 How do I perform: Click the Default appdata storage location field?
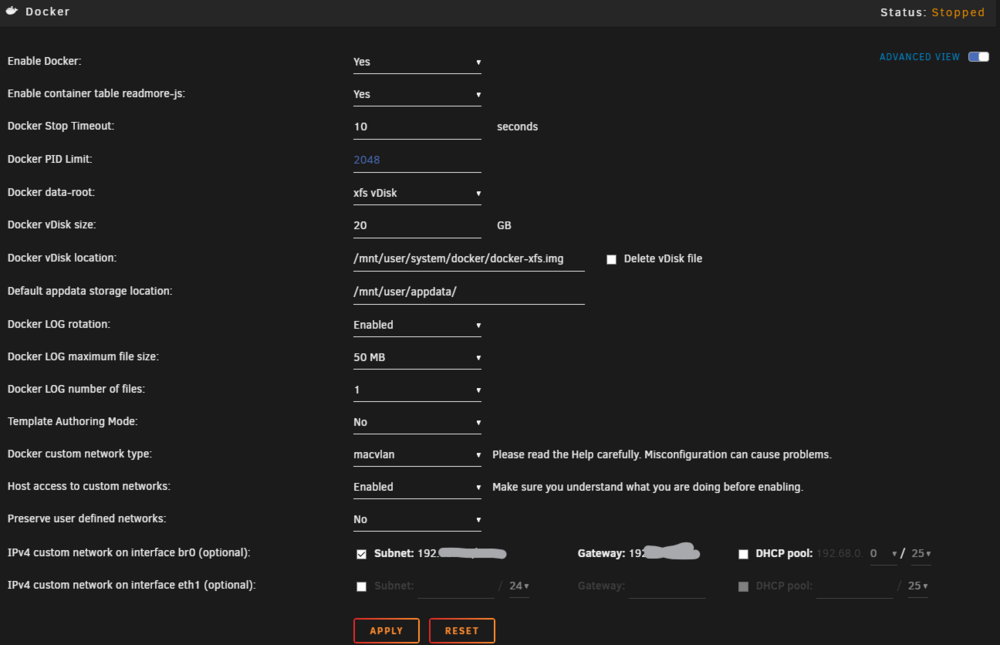(469, 292)
